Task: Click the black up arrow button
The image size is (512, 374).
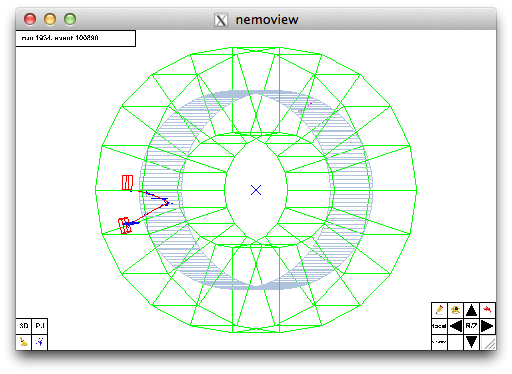Action: coord(471,310)
